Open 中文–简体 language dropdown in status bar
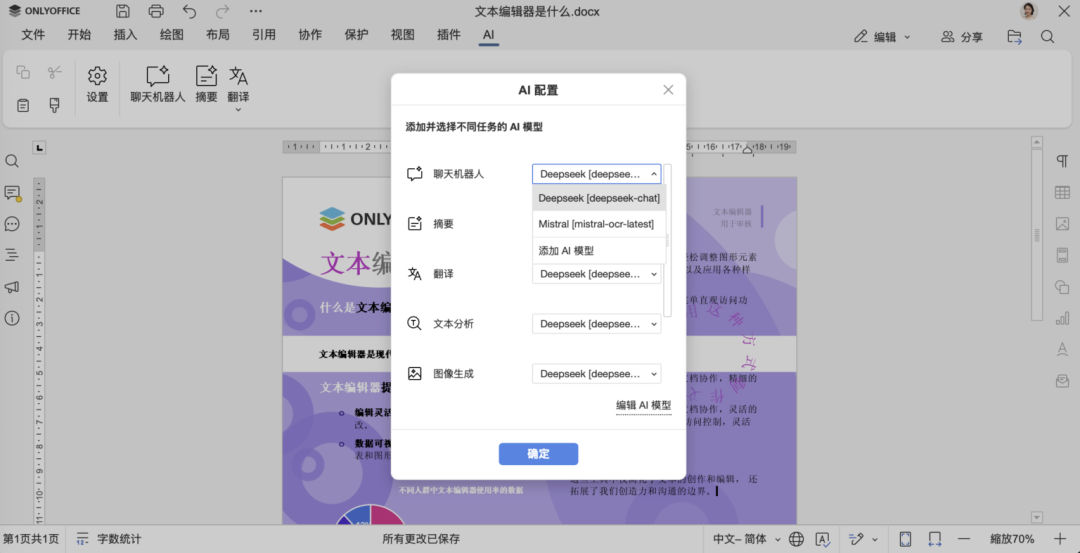This screenshot has height=553, width=1080. tap(747, 539)
